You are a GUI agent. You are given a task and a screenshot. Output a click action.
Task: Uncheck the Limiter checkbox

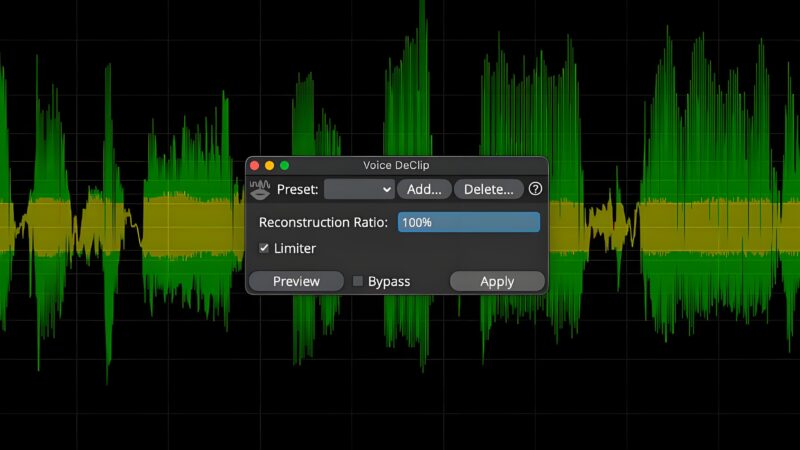pyautogui.click(x=264, y=248)
